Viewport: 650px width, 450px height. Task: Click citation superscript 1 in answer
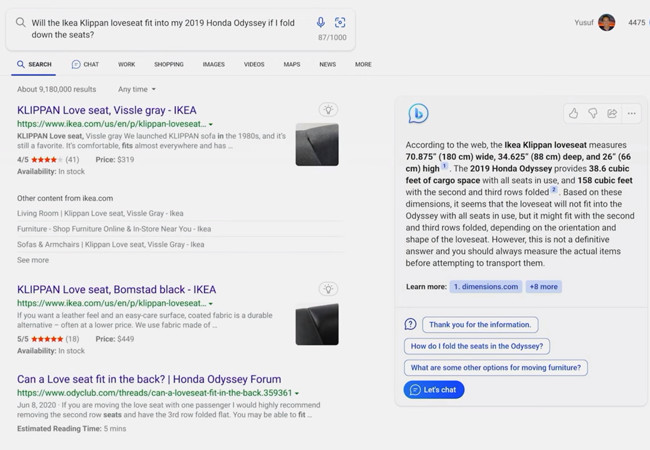[x=444, y=166]
